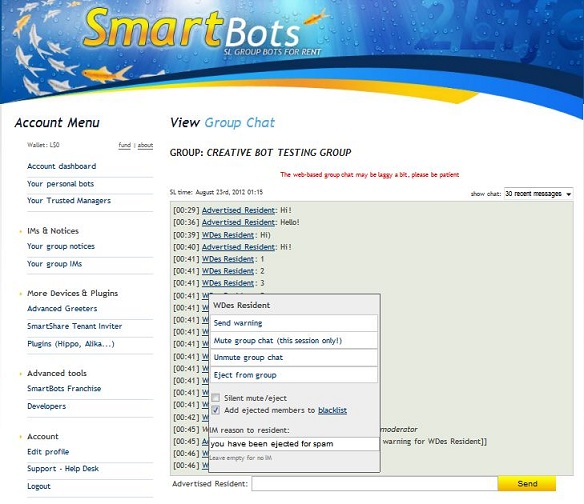This screenshot has height=504, width=584.
Task: Click 'Leave empty for no IM' hint
Action: pos(241,457)
